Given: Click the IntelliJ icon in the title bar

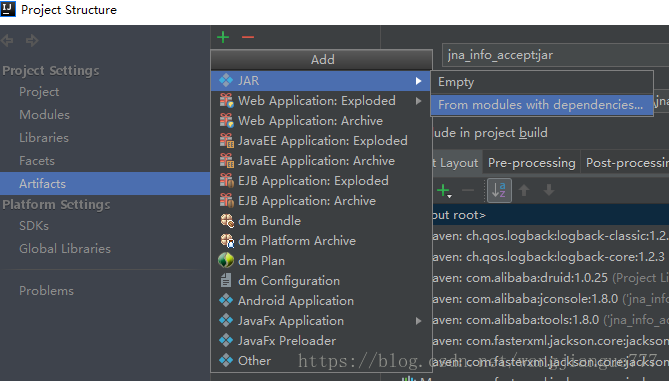Looking at the screenshot, I should tap(8, 9).
